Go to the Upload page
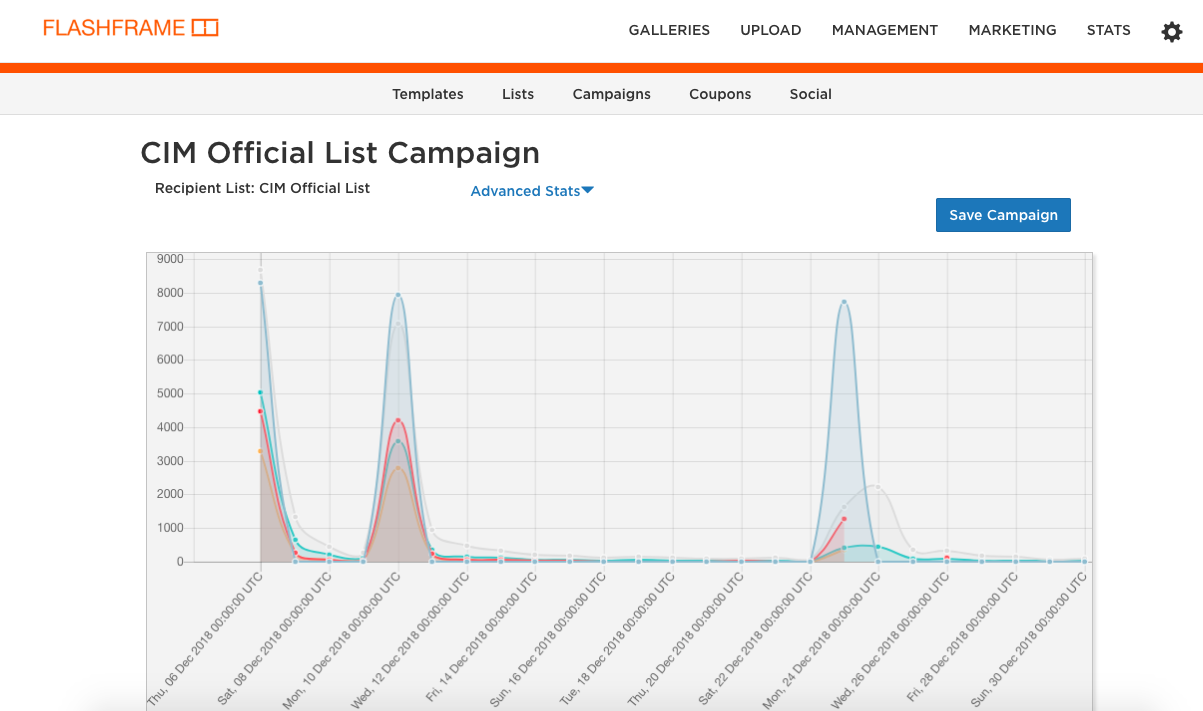 [770, 30]
